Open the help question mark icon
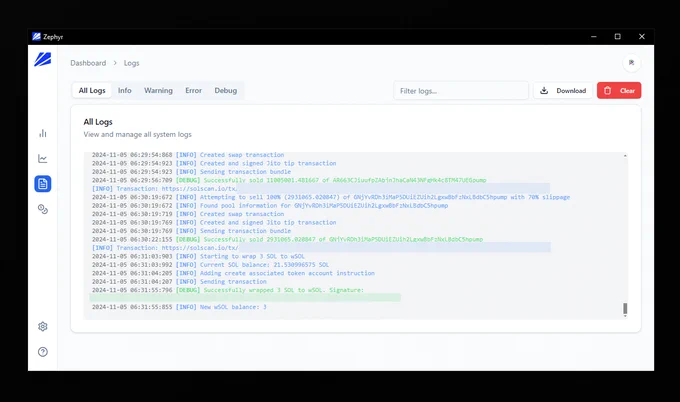The height and width of the screenshot is (402, 680). [x=42, y=352]
